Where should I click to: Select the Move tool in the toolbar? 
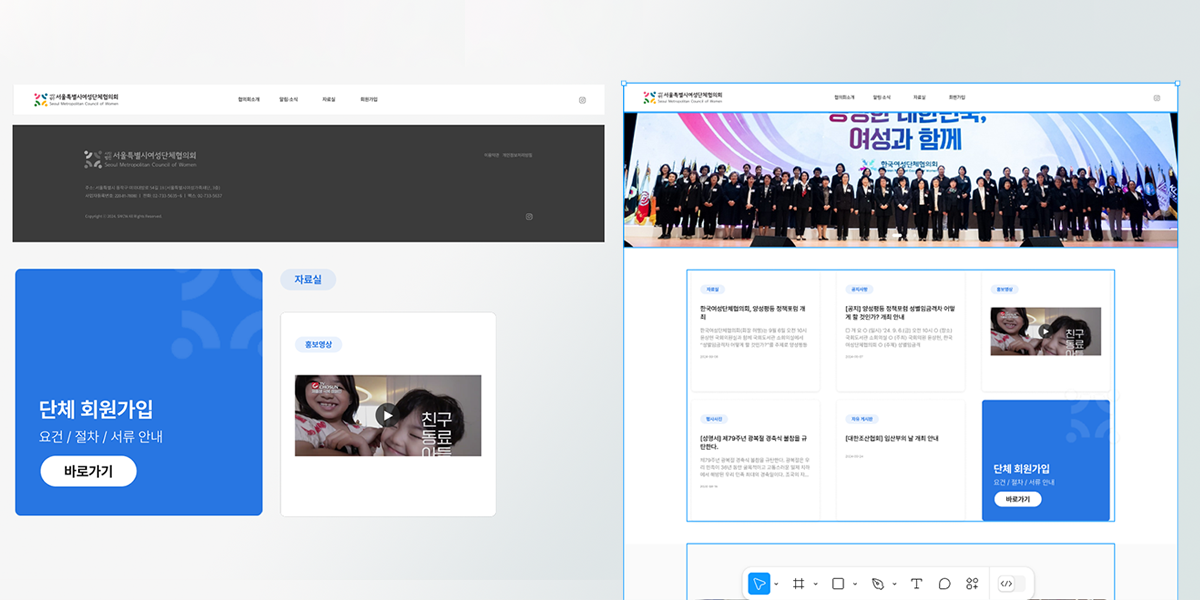759,584
